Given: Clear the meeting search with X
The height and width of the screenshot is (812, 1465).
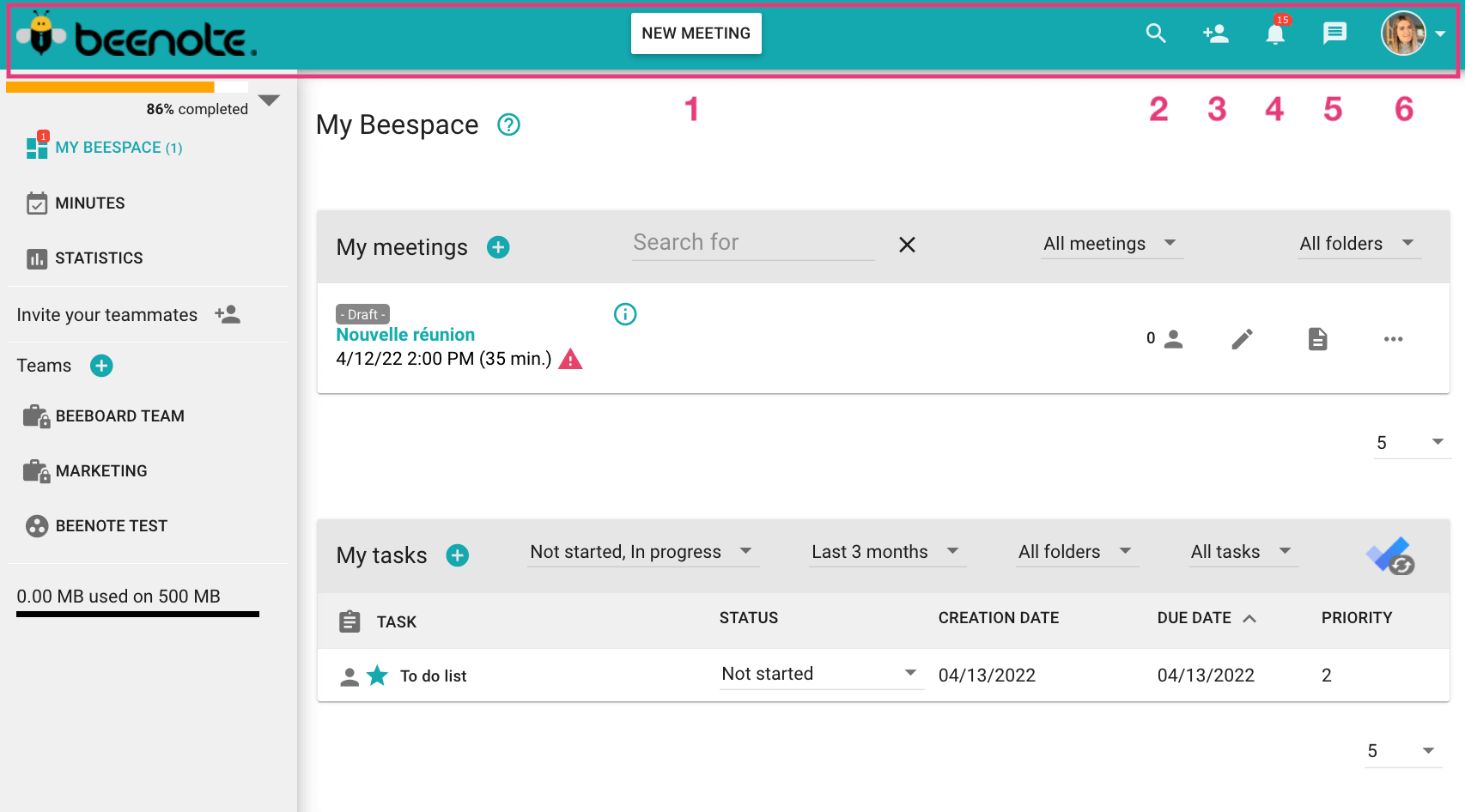Looking at the screenshot, I should [907, 245].
